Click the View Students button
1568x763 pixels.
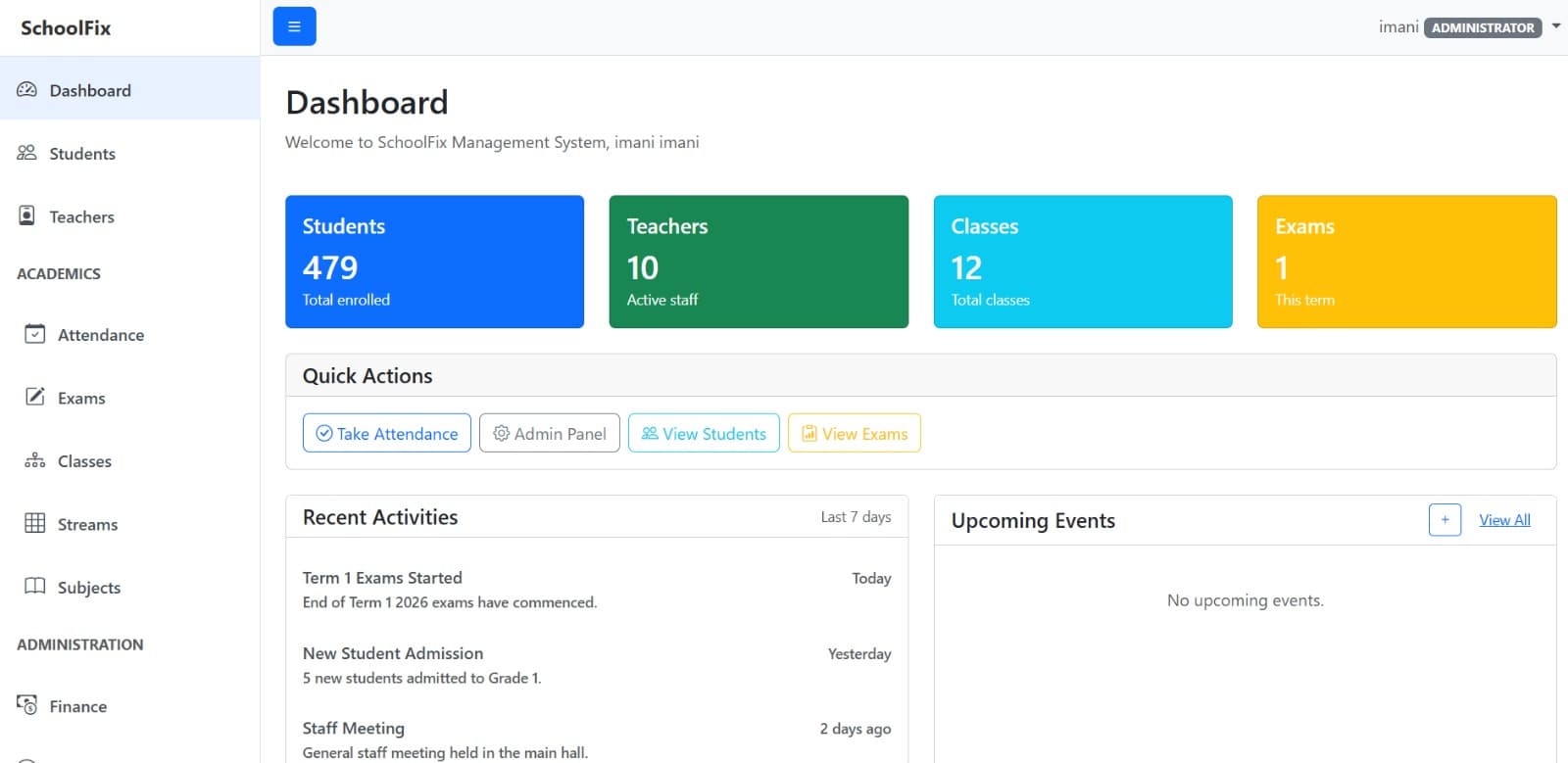pos(704,433)
